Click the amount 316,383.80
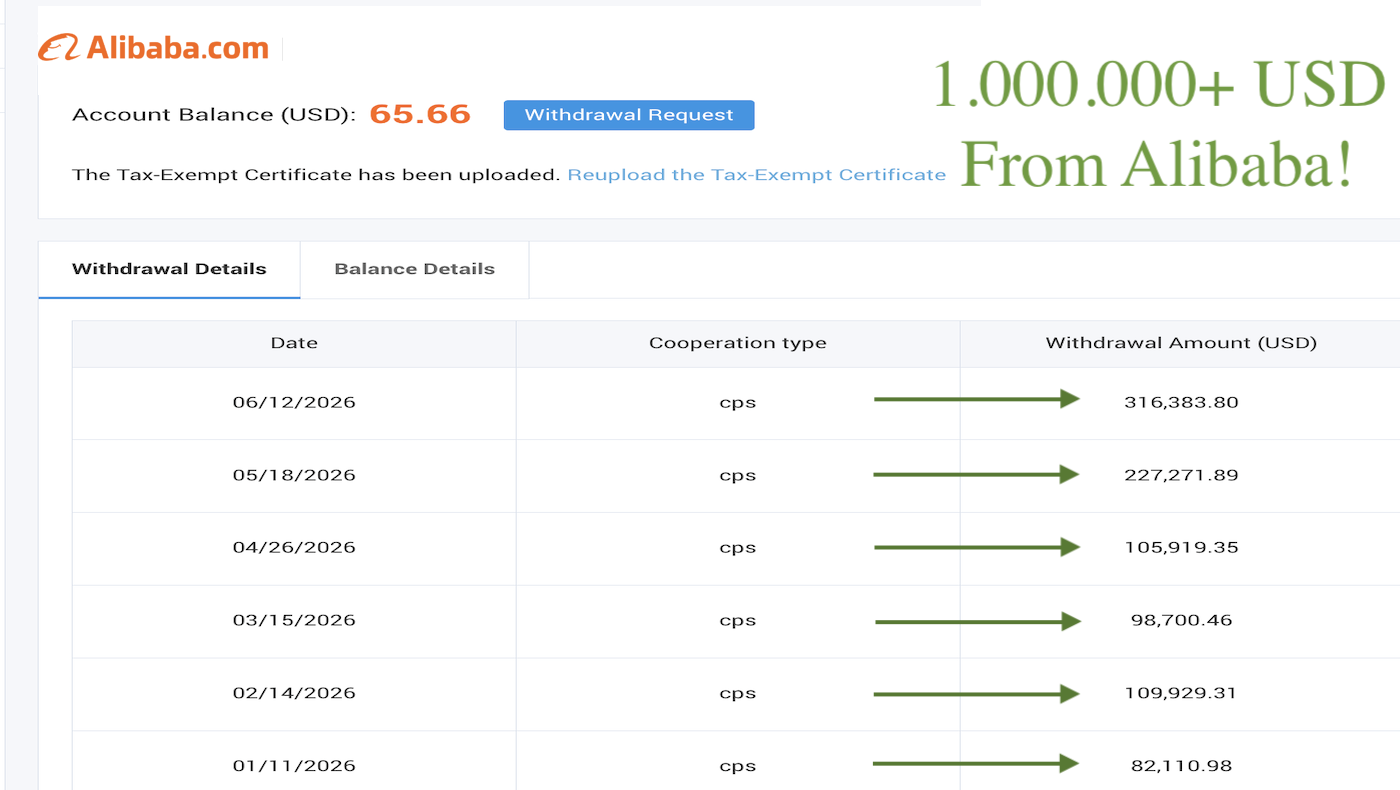The width and height of the screenshot is (1400, 790). coord(1181,403)
